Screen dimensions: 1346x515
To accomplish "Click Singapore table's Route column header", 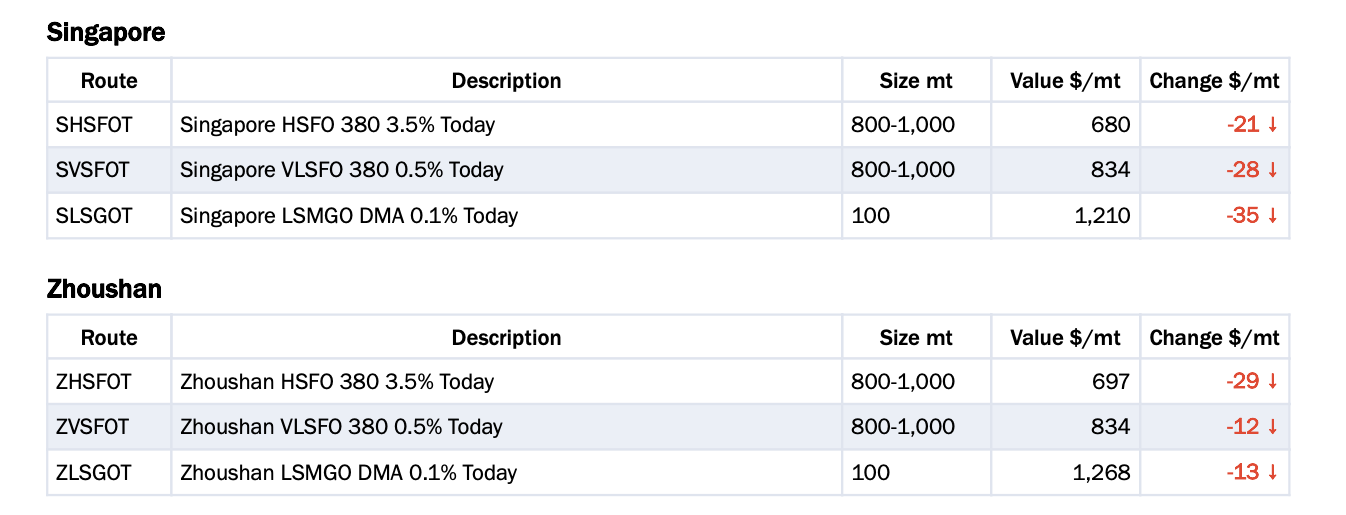I will (109, 81).
